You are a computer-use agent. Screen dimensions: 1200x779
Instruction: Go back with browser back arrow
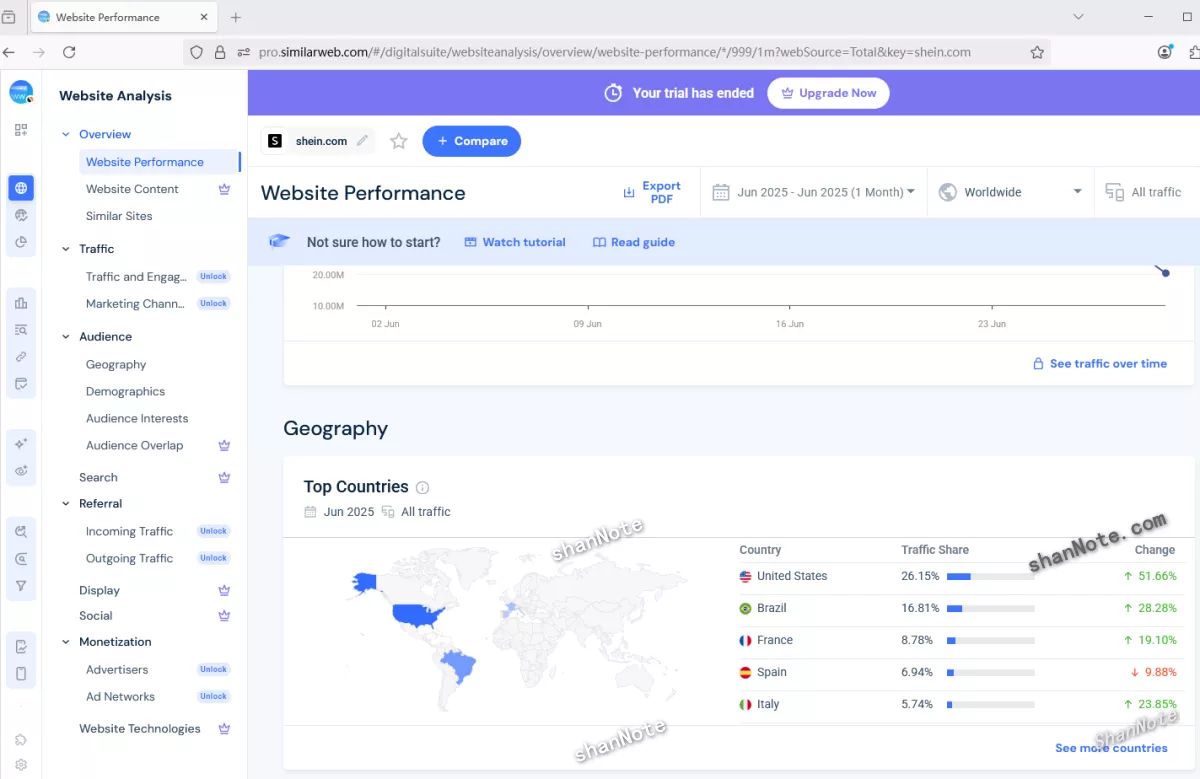[x=9, y=52]
